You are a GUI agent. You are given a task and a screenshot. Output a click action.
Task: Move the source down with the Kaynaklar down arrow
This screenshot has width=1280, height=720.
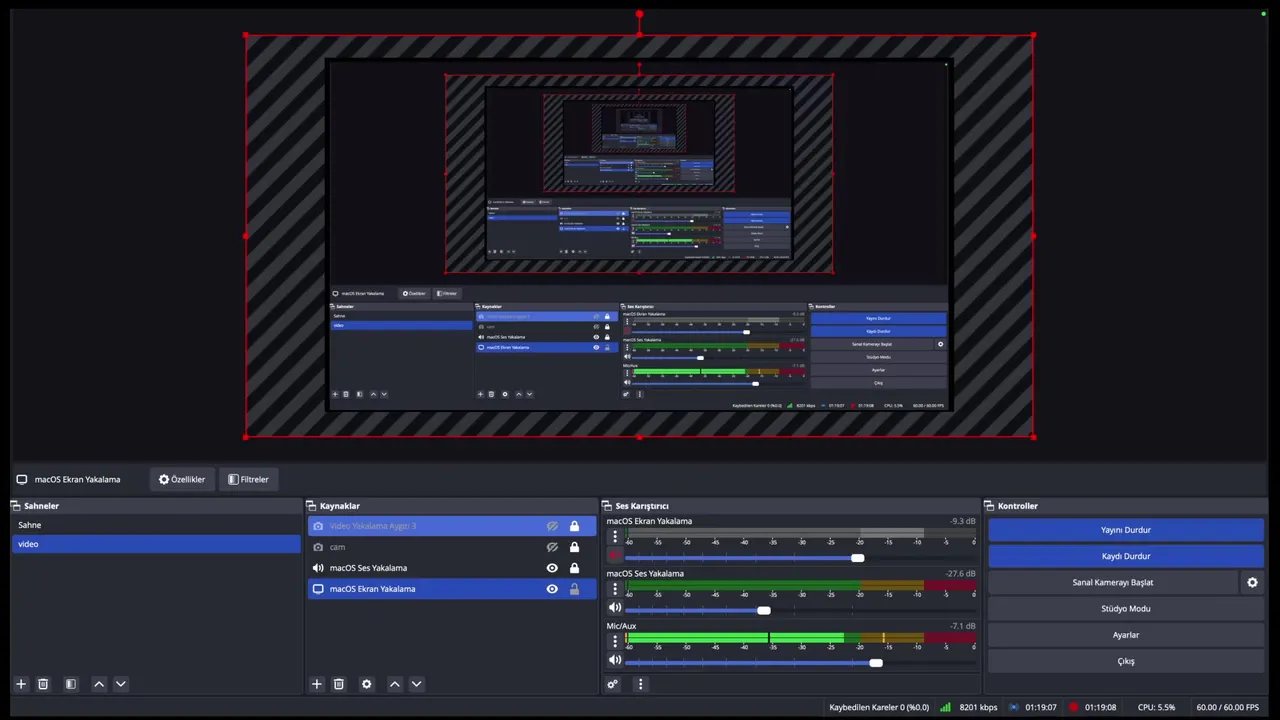pos(417,684)
